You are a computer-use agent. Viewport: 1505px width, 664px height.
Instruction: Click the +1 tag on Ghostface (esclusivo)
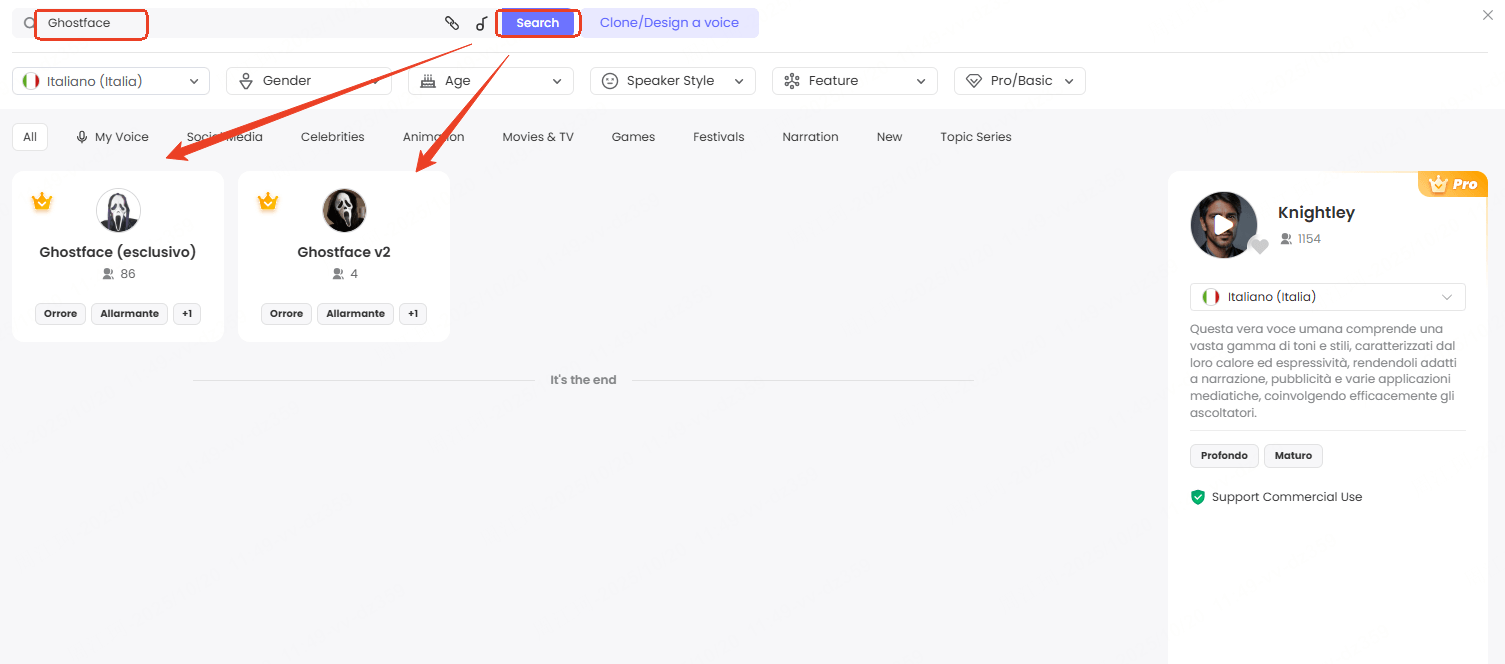(187, 314)
